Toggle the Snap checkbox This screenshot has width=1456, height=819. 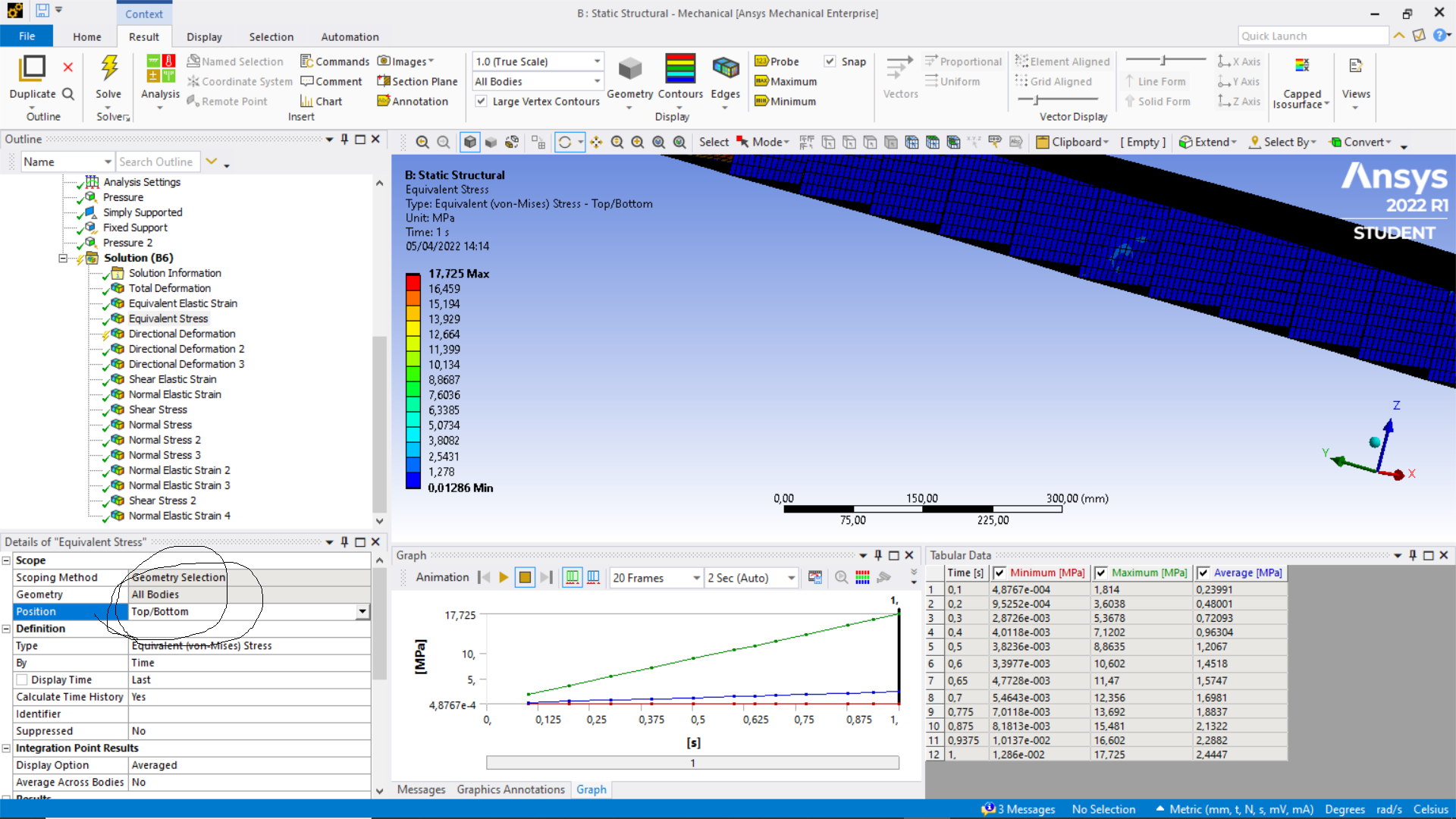(830, 61)
